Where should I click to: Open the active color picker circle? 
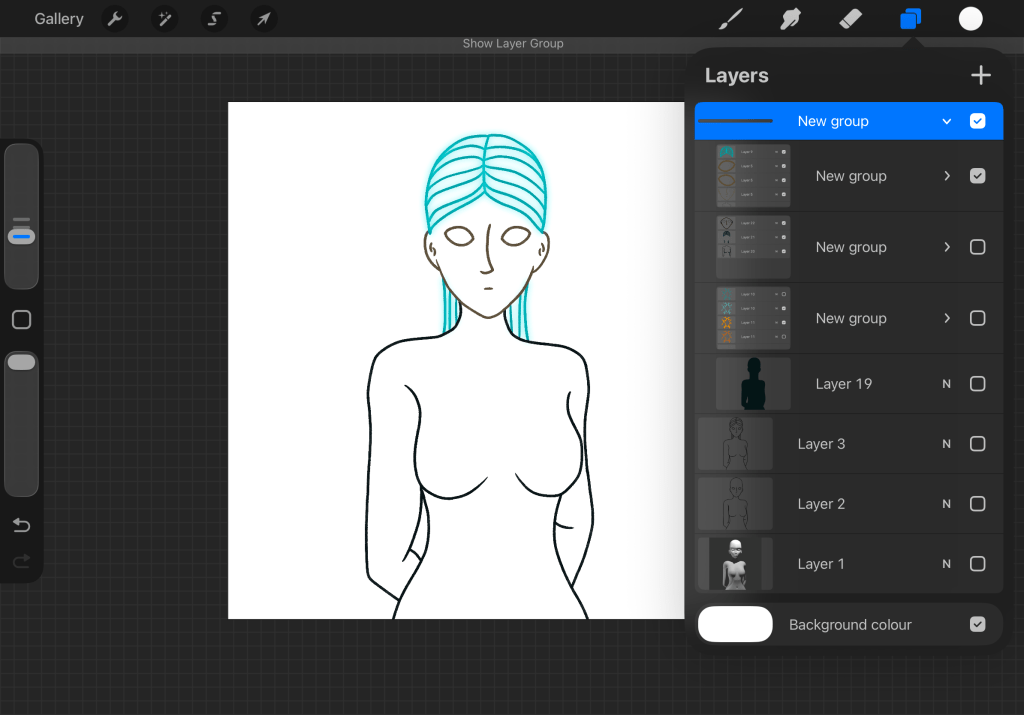[x=970, y=19]
